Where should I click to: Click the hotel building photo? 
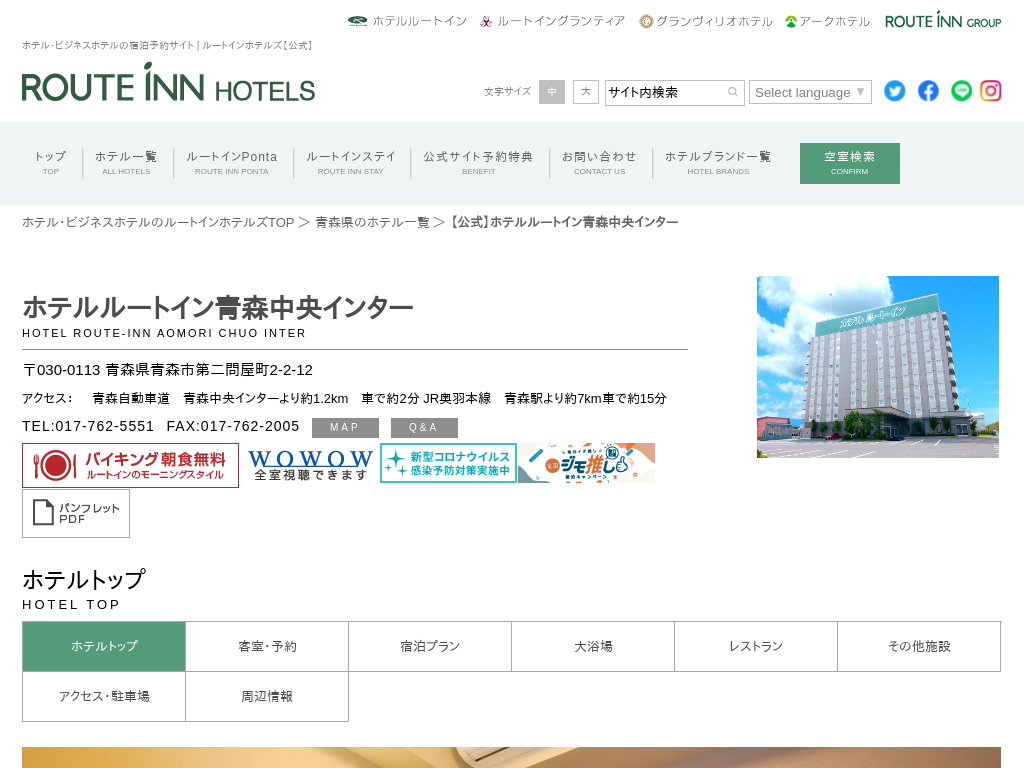pos(878,366)
